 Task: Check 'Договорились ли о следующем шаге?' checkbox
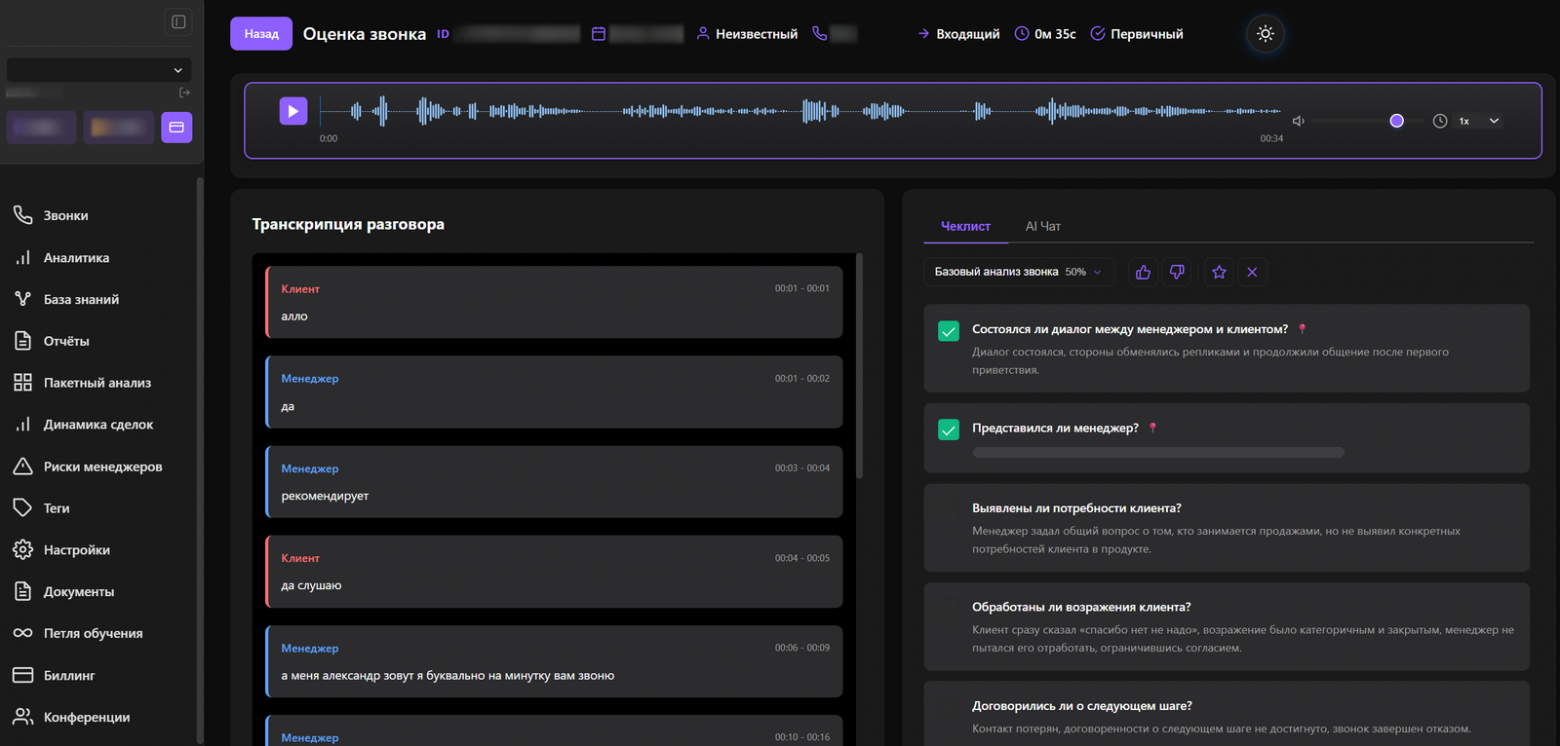click(949, 708)
